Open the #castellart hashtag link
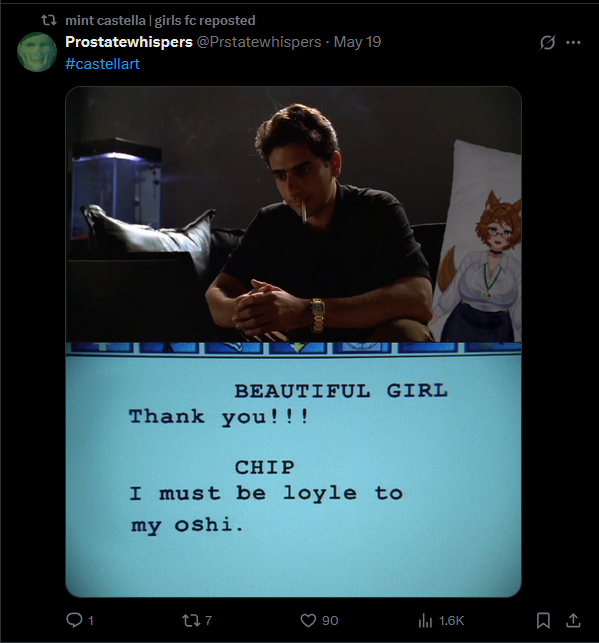Viewport: 599px width, 643px height. 102,64
